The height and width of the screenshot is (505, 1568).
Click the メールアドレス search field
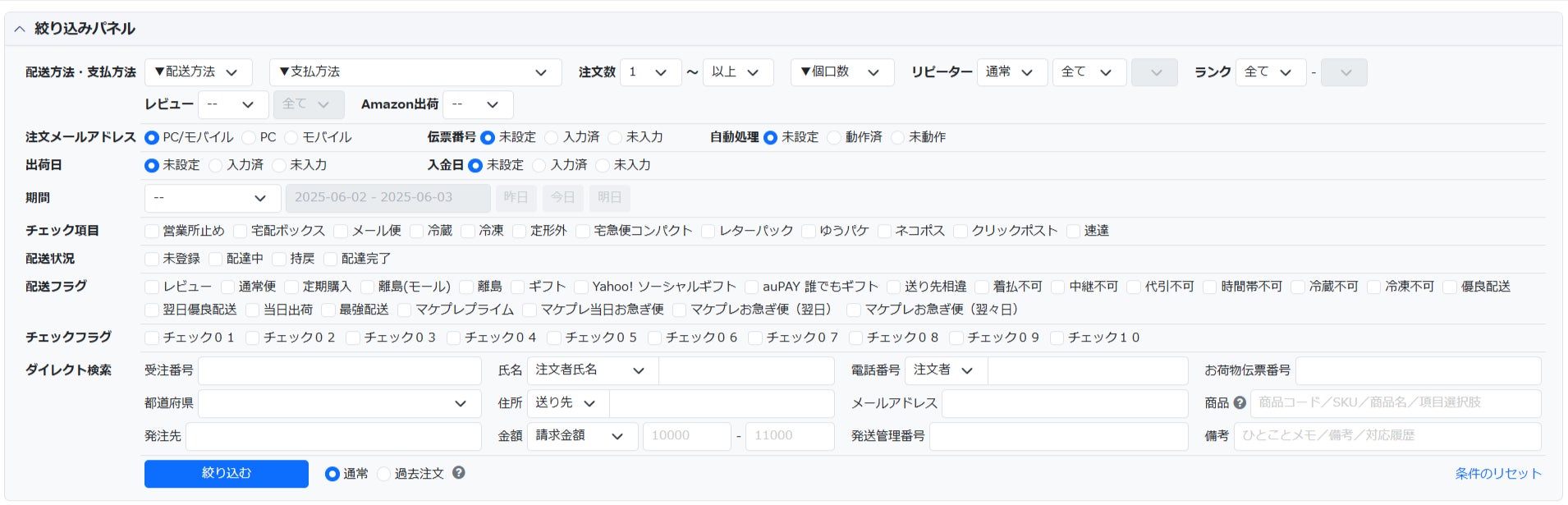coord(1064,403)
